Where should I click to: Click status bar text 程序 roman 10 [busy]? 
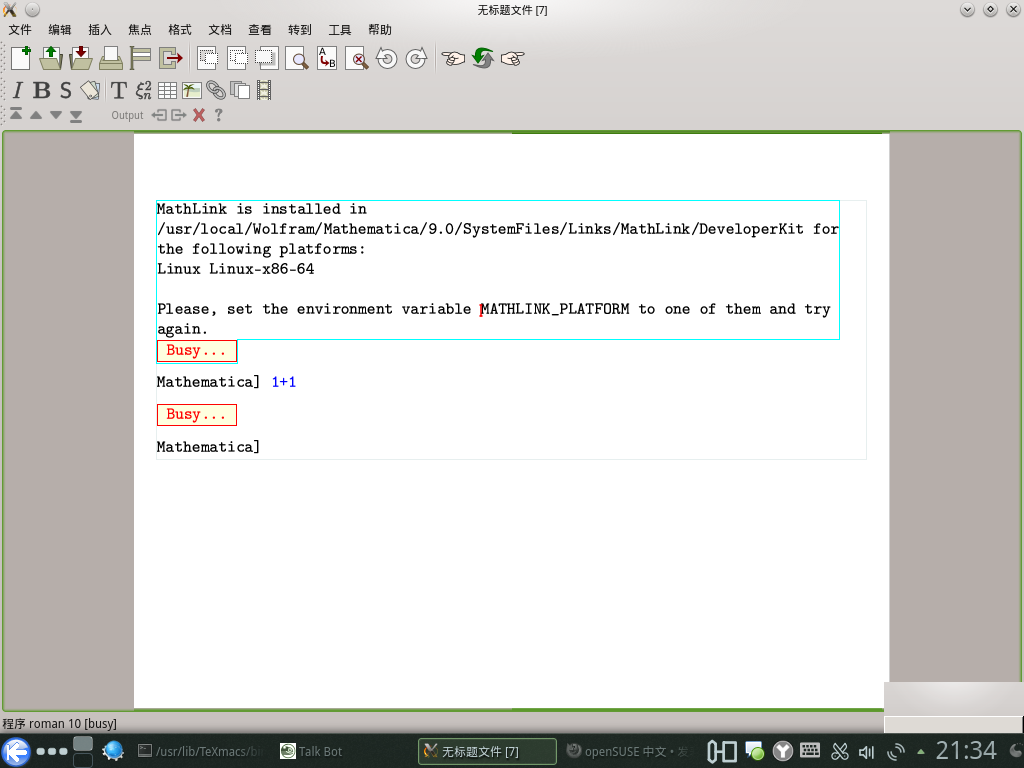59,724
